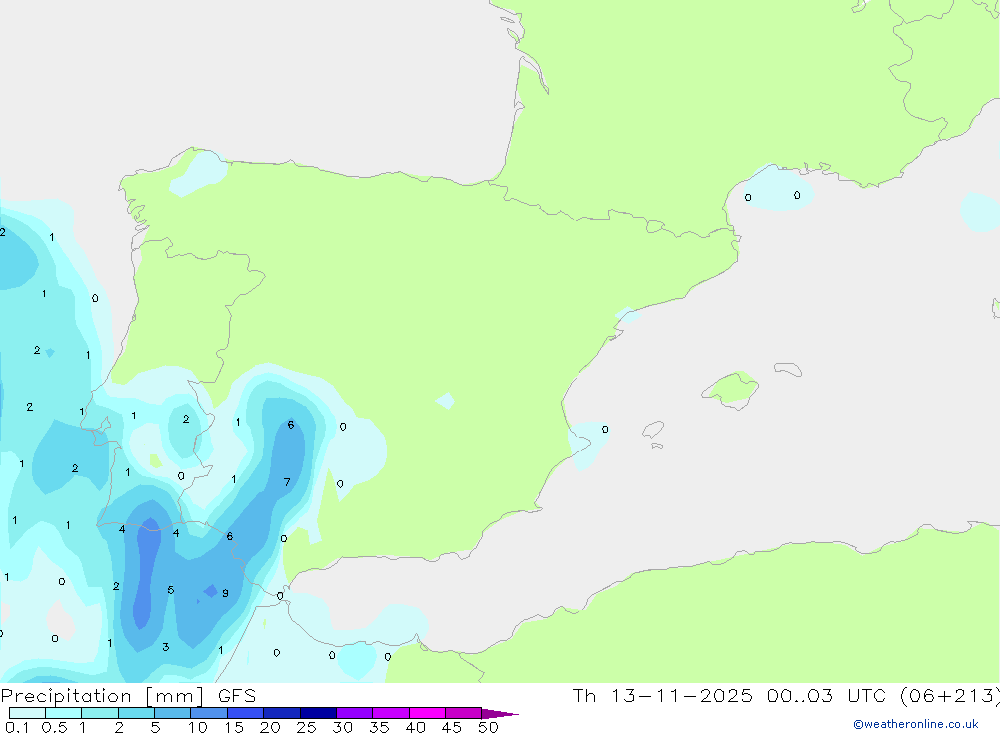The height and width of the screenshot is (733, 1000).
Task: Click the '40' legend label
Action: (415, 727)
